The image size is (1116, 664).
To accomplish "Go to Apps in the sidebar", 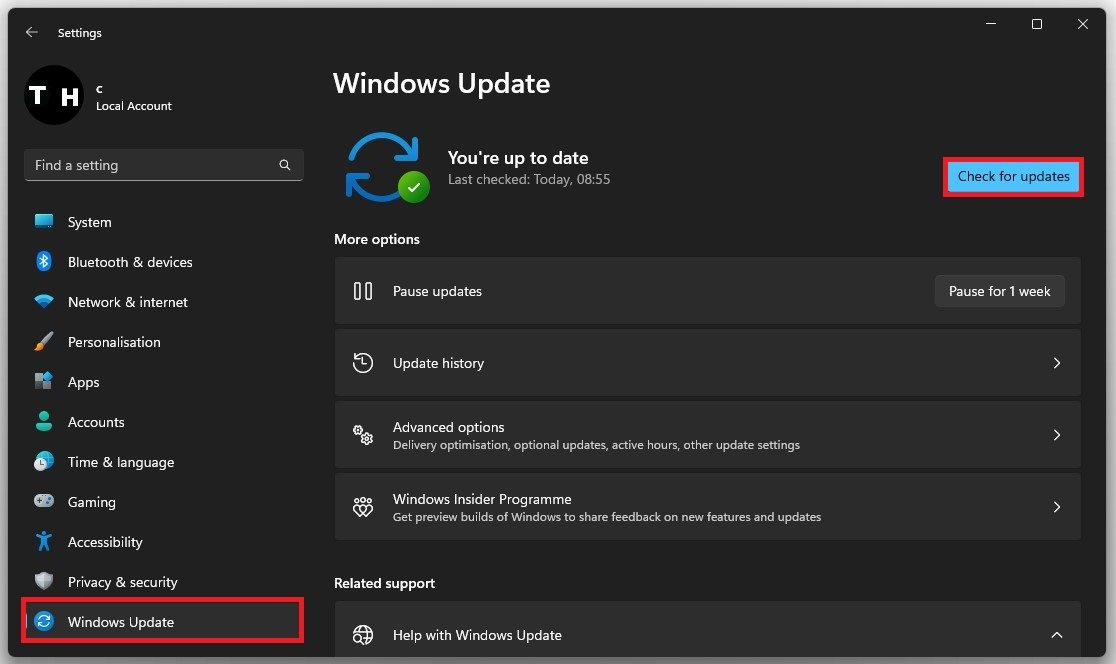I will point(84,382).
